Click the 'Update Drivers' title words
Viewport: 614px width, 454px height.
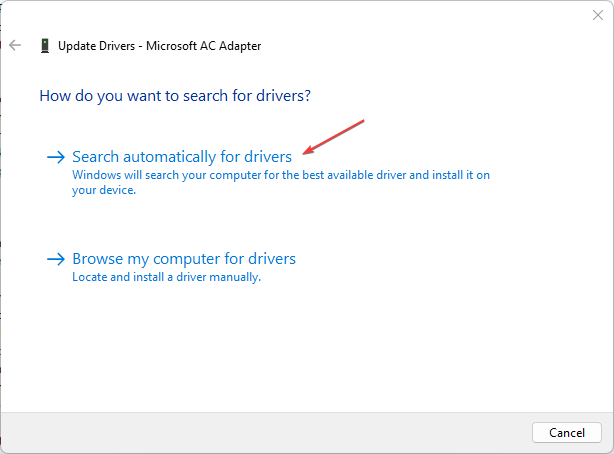pos(96,46)
